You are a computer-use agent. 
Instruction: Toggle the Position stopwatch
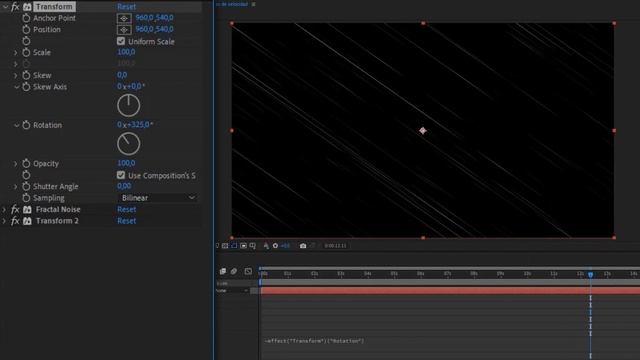tap(26, 29)
